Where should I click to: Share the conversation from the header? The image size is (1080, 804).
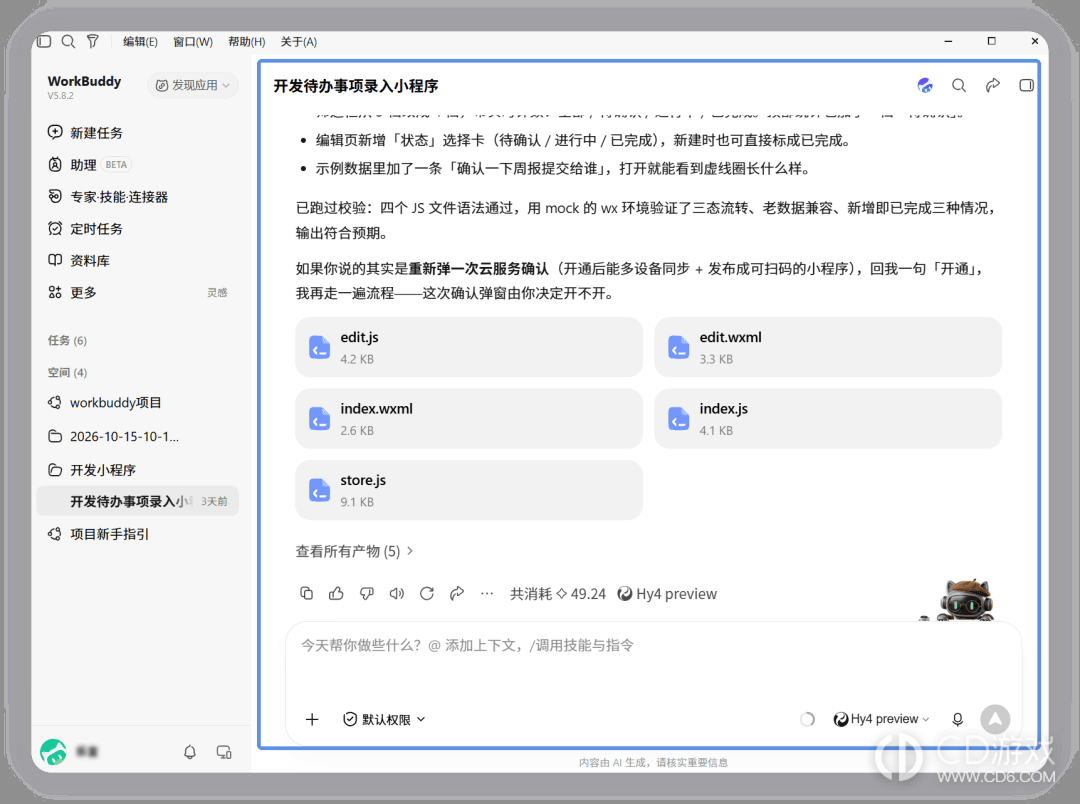[x=993, y=85]
